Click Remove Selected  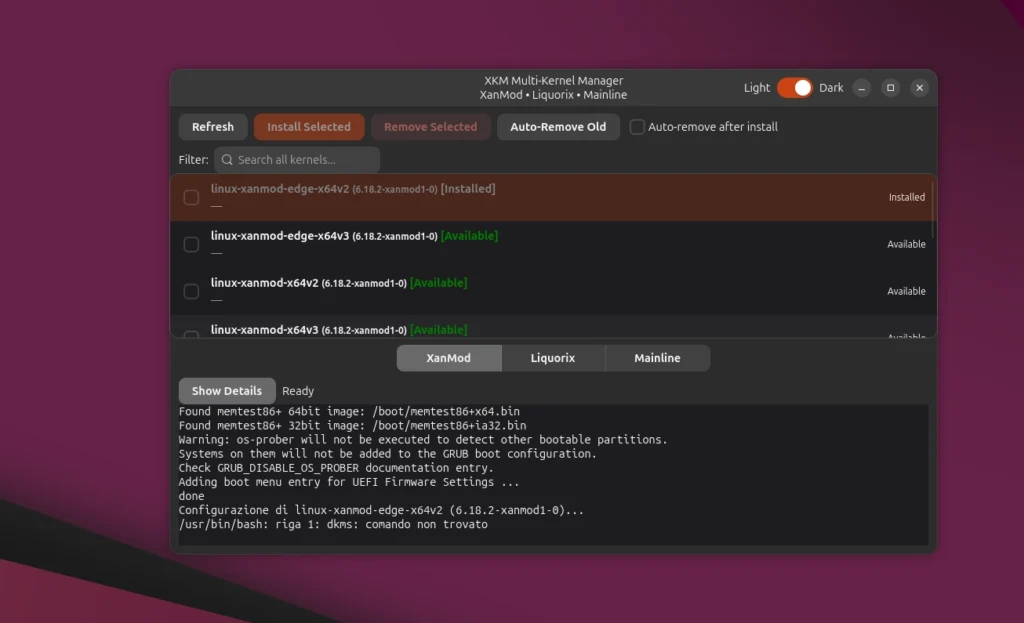(x=430, y=126)
